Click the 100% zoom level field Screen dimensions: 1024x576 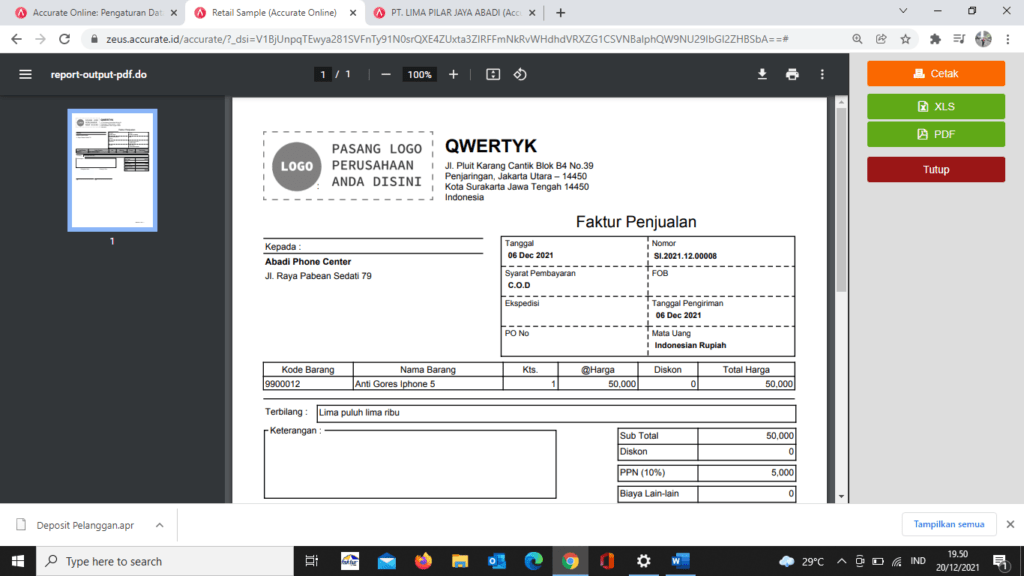419,74
